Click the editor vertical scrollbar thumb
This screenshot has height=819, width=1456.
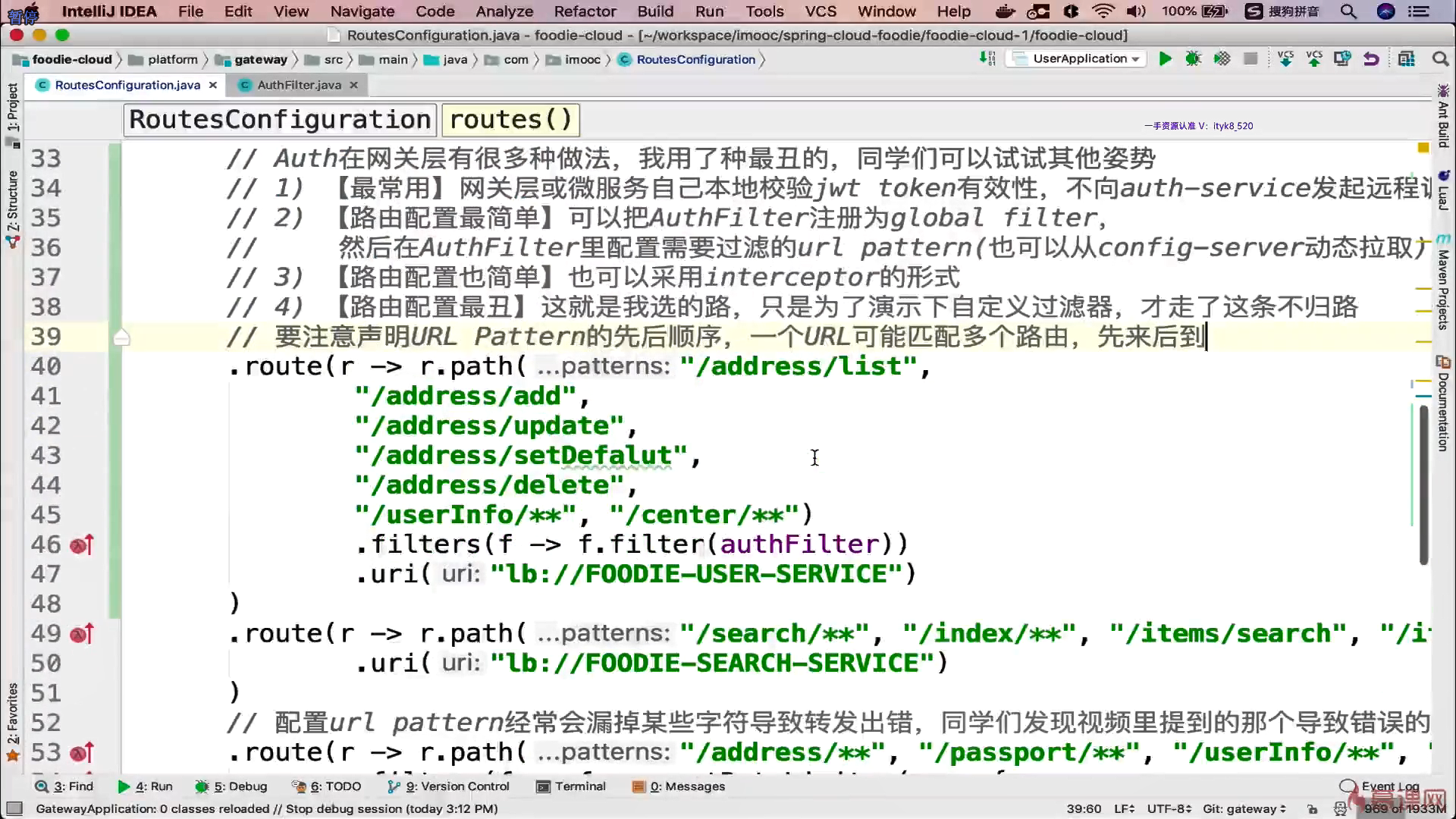[x=1423, y=485]
